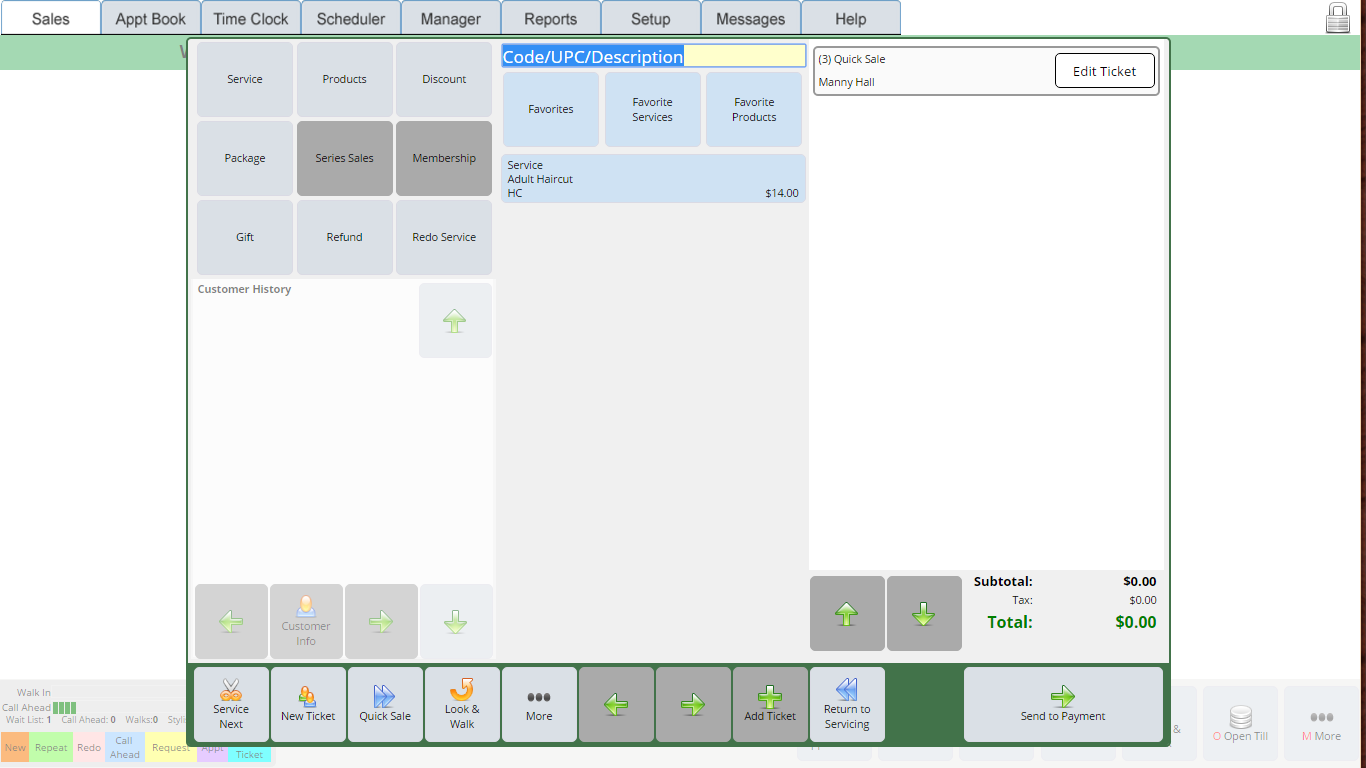Move ticket list up with green arrow
This screenshot has height=768, width=1366.
pyautogui.click(x=847, y=613)
